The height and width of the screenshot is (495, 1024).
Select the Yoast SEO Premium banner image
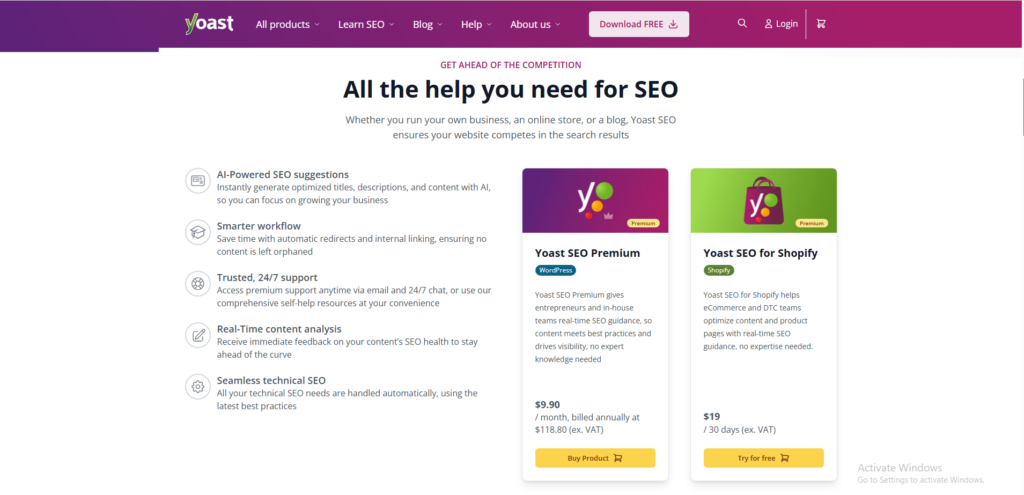595,200
